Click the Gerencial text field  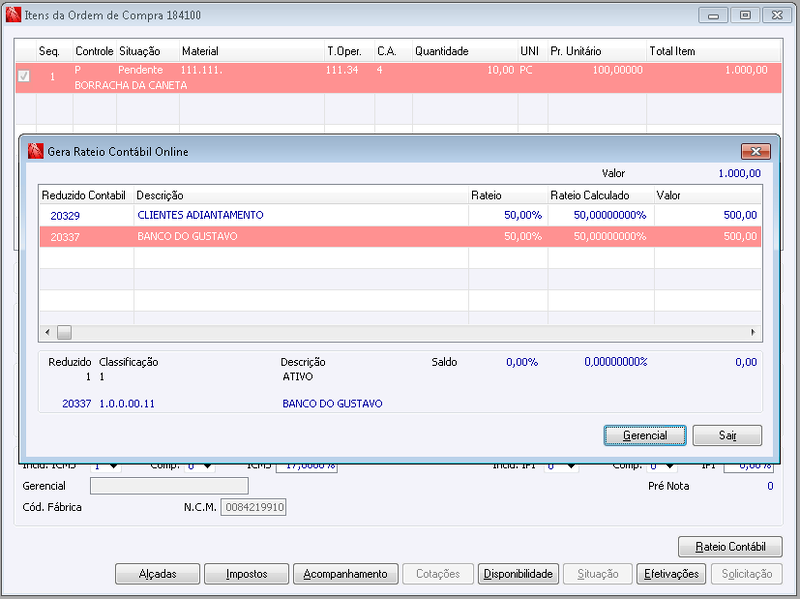(x=169, y=486)
